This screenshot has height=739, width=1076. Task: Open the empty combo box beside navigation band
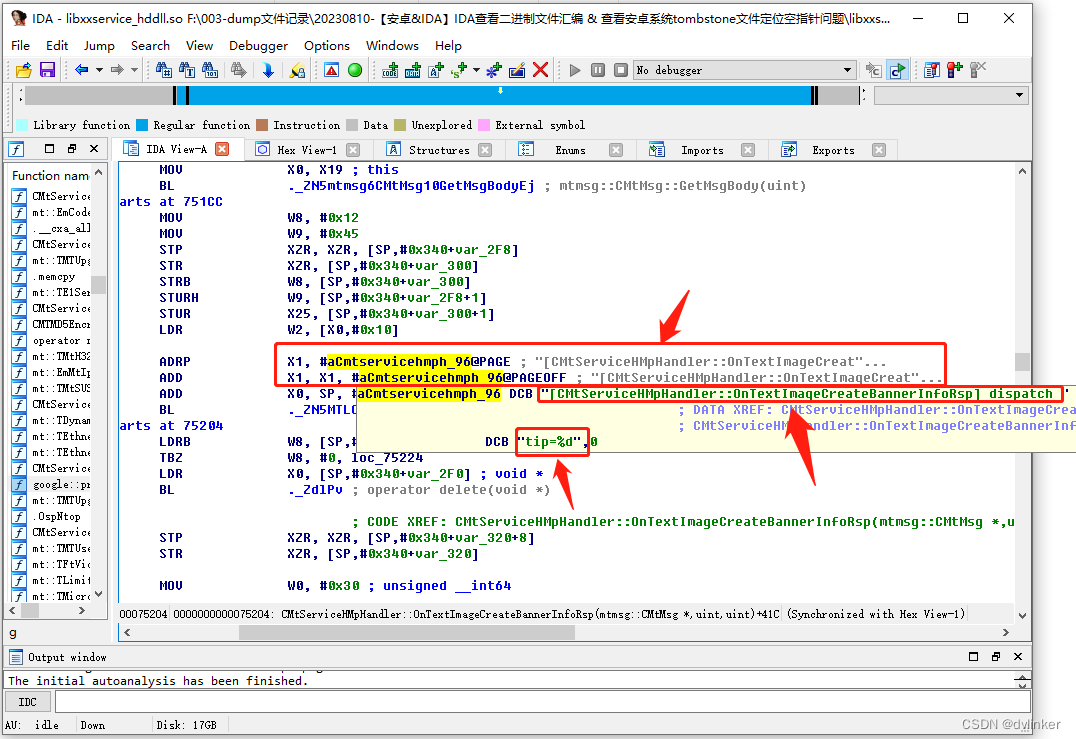[x=951, y=95]
